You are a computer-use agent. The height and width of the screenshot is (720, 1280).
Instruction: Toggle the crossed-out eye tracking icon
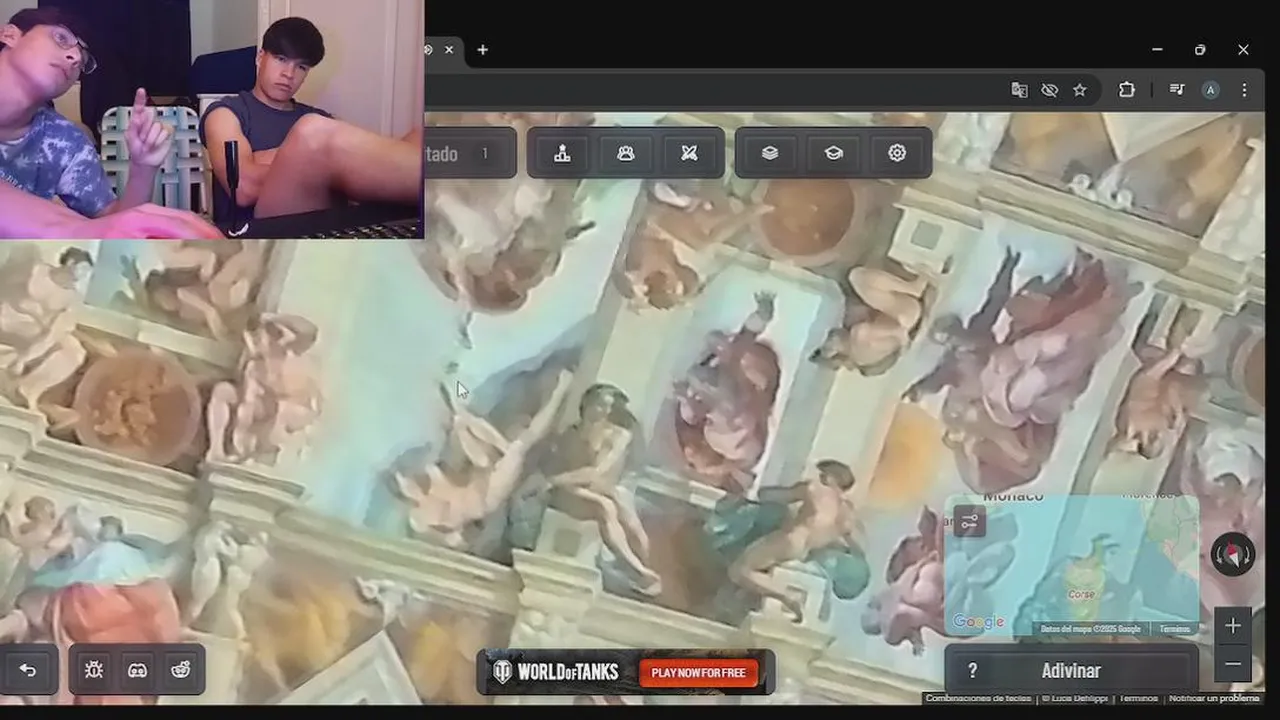point(1049,90)
